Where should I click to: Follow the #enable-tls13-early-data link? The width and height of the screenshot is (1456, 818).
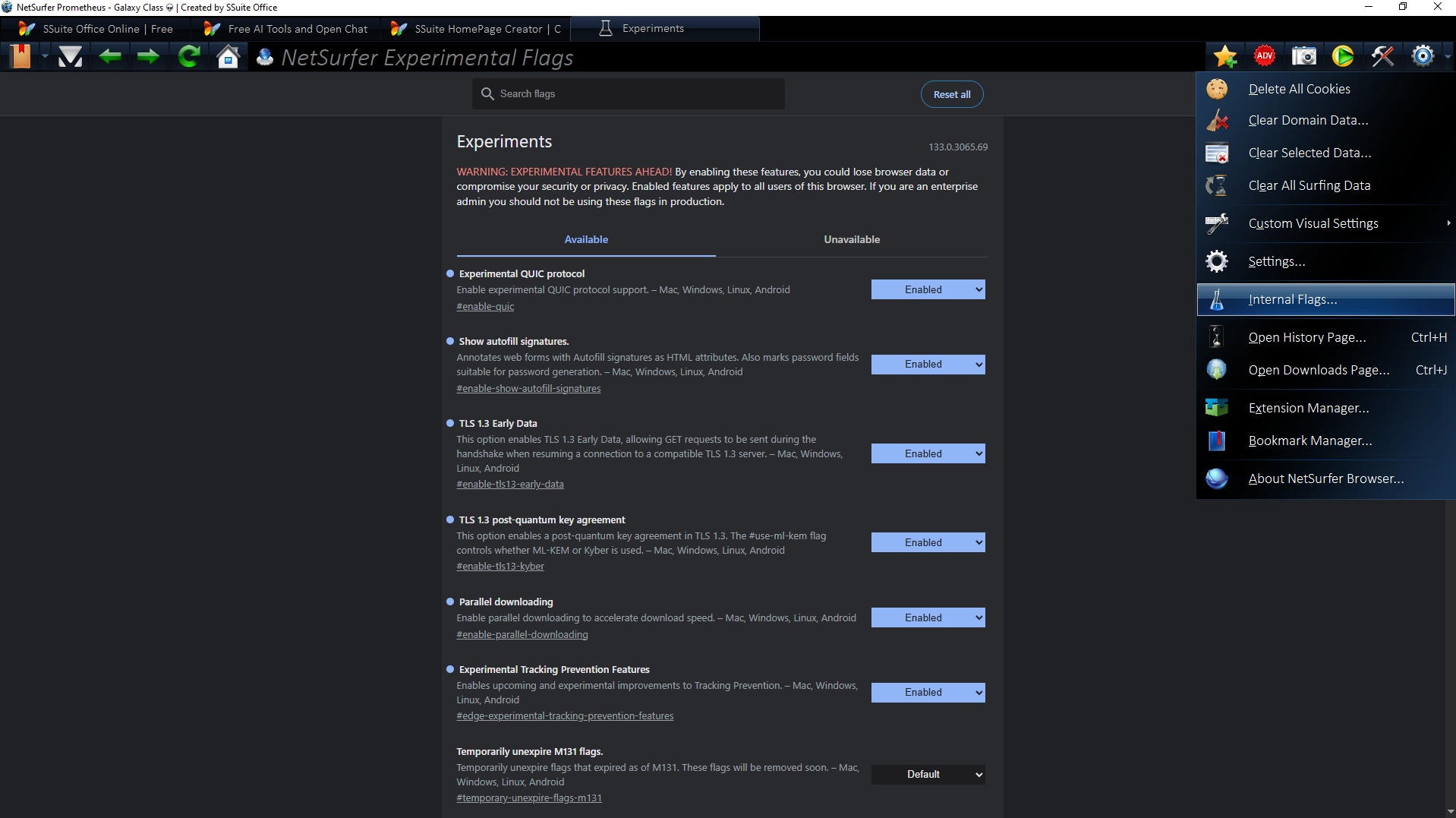[509, 484]
